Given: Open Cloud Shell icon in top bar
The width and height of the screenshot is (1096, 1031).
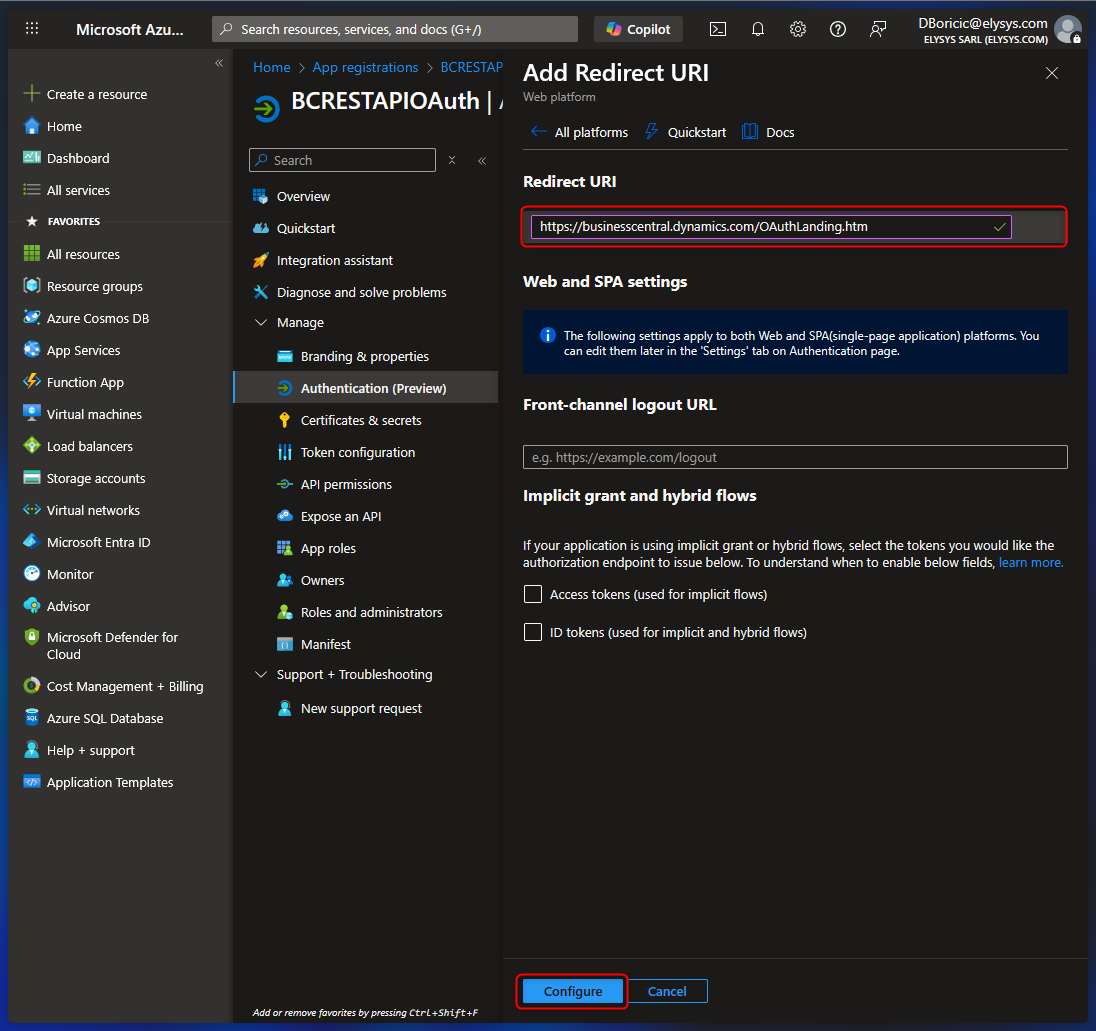Looking at the screenshot, I should (718, 29).
